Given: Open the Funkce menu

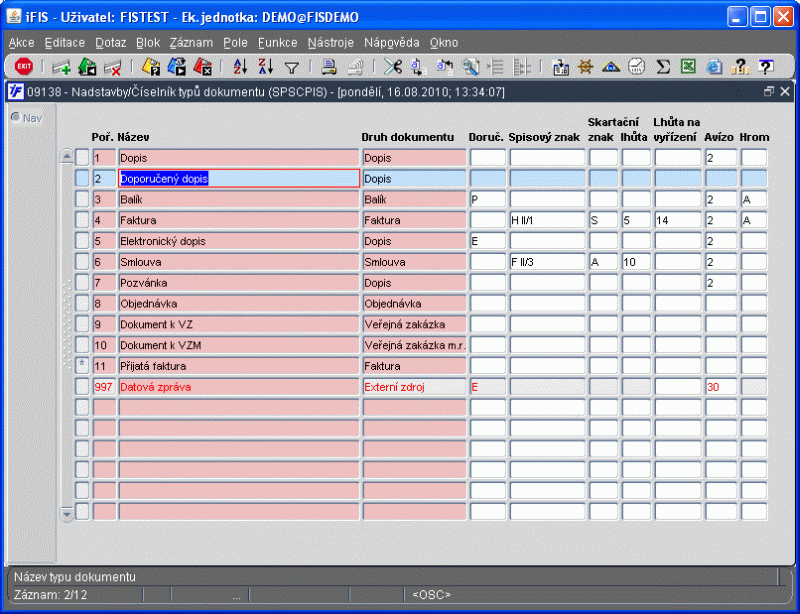Looking at the screenshot, I should coord(278,43).
